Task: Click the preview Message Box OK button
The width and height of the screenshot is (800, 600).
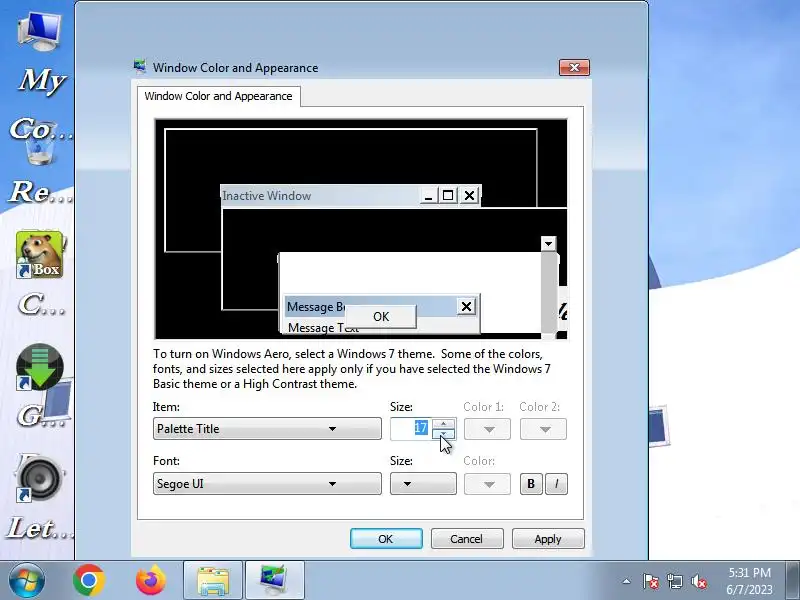Action: click(x=381, y=316)
